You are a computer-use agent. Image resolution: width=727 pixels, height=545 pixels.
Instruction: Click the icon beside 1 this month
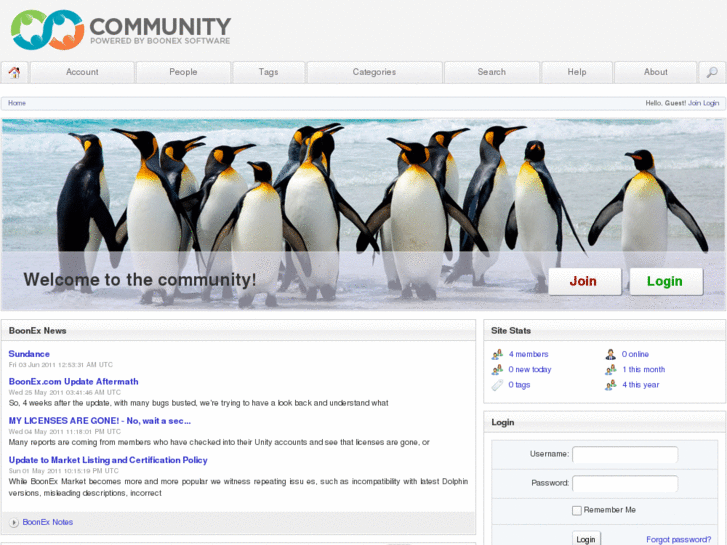(611, 370)
